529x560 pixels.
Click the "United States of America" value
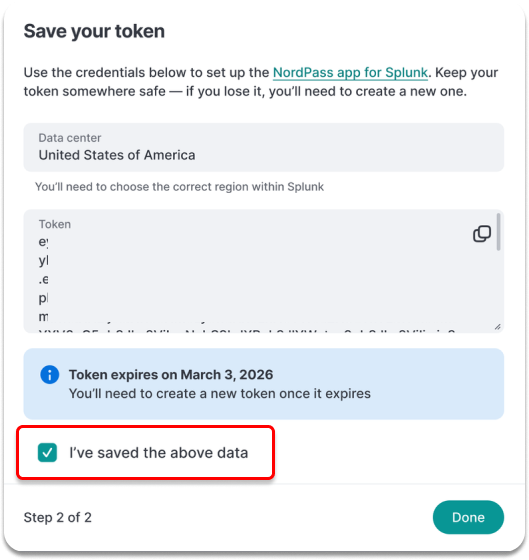pos(117,155)
